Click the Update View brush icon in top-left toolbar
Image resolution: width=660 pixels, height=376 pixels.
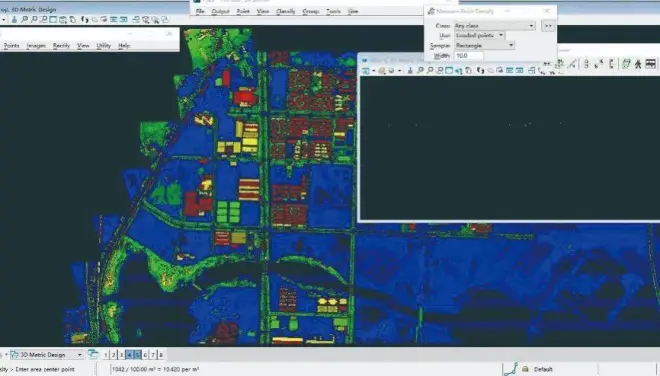pyautogui.click(x=14, y=19)
